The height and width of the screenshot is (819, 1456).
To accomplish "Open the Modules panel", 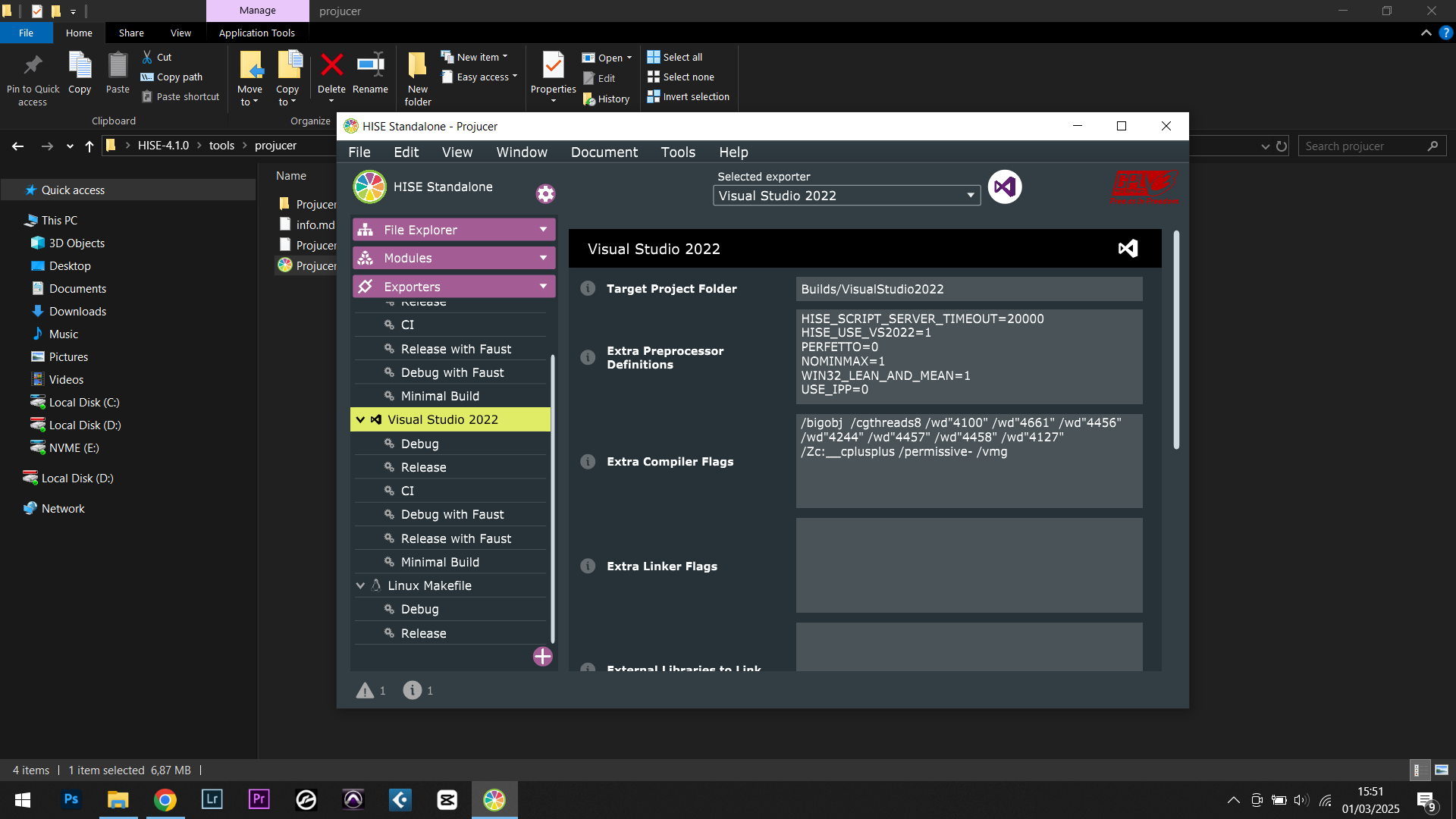I will [451, 258].
